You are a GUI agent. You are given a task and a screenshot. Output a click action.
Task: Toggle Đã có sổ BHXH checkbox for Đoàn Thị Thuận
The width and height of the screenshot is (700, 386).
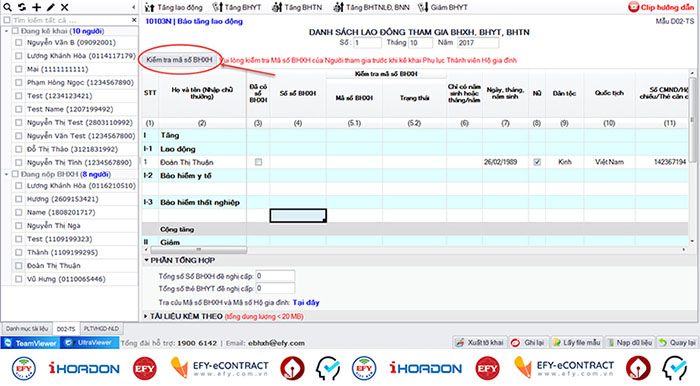[258, 162]
